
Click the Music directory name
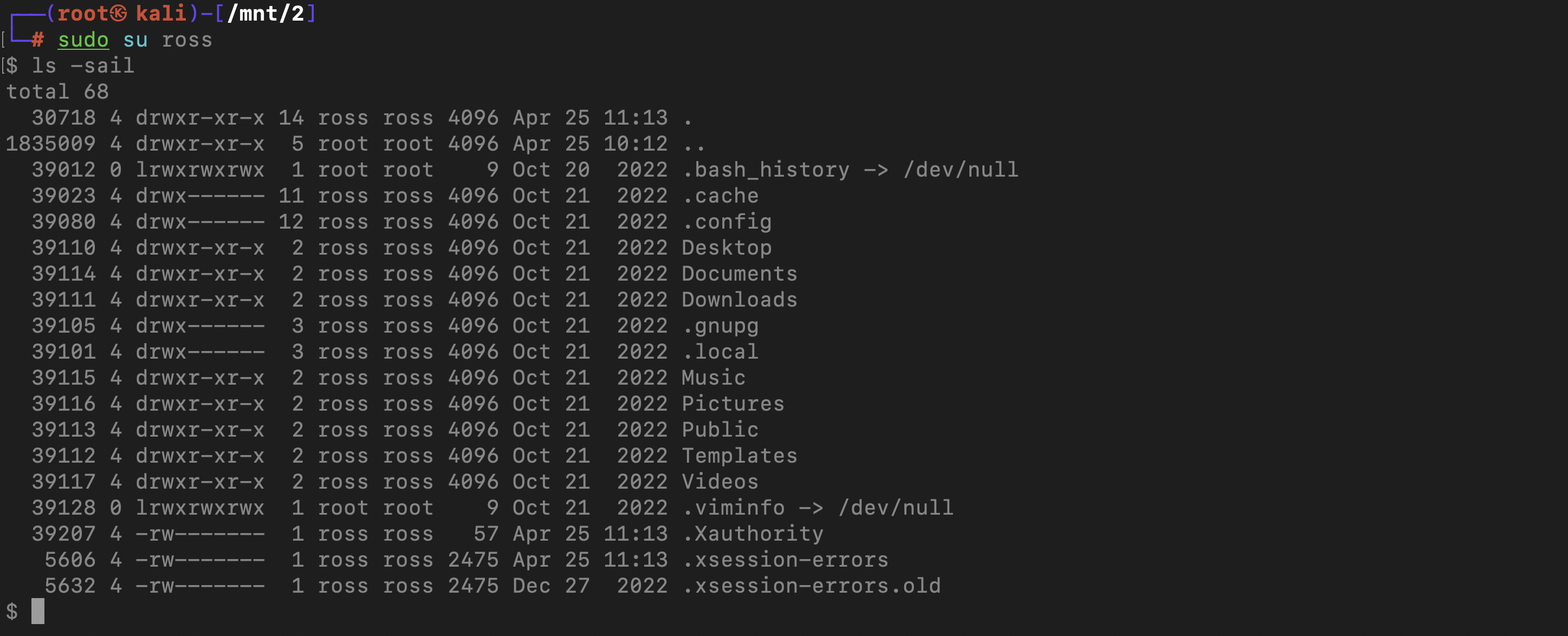(x=714, y=378)
